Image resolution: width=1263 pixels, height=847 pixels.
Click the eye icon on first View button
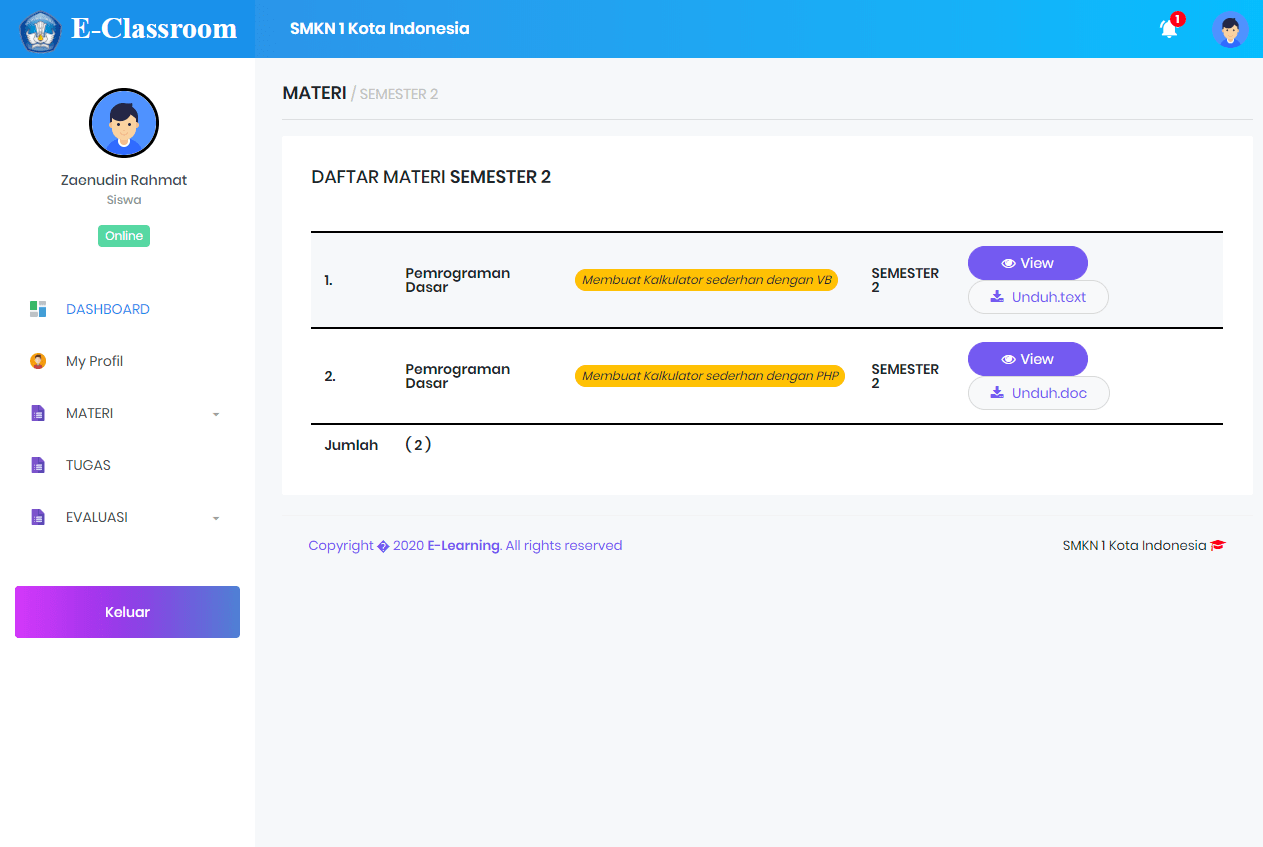pyautogui.click(x=1008, y=262)
